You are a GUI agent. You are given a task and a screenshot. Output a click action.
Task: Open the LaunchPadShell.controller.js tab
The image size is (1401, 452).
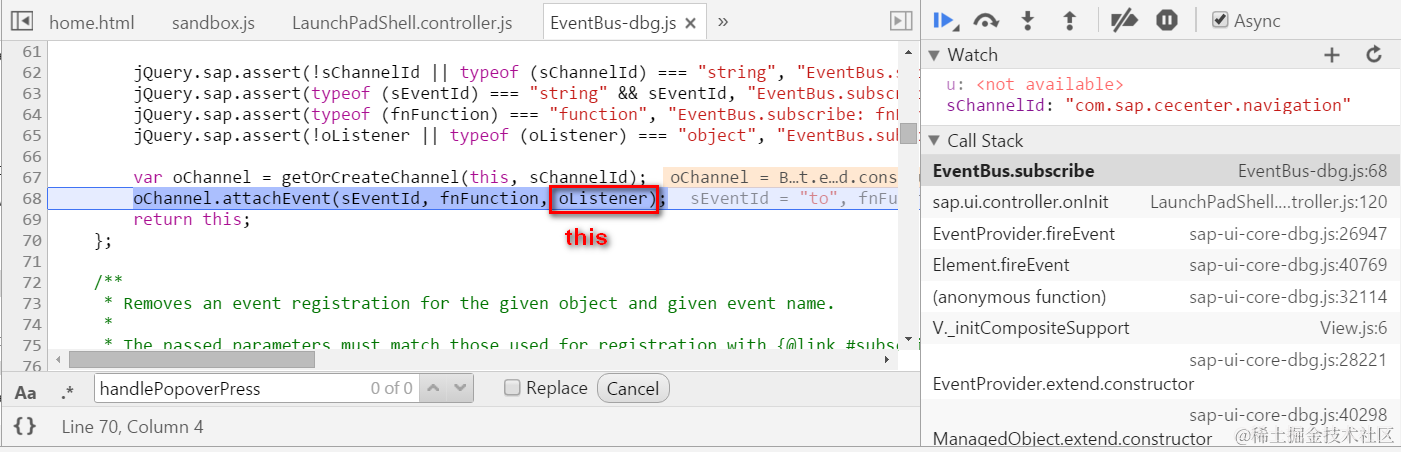[x=402, y=22]
